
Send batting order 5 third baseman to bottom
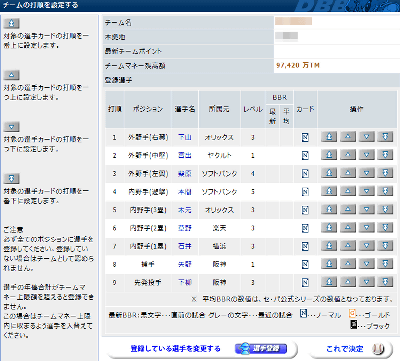pos(385,209)
